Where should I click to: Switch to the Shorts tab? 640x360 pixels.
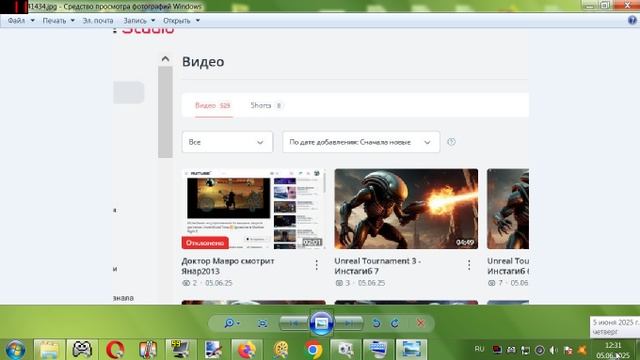coord(266,106)
